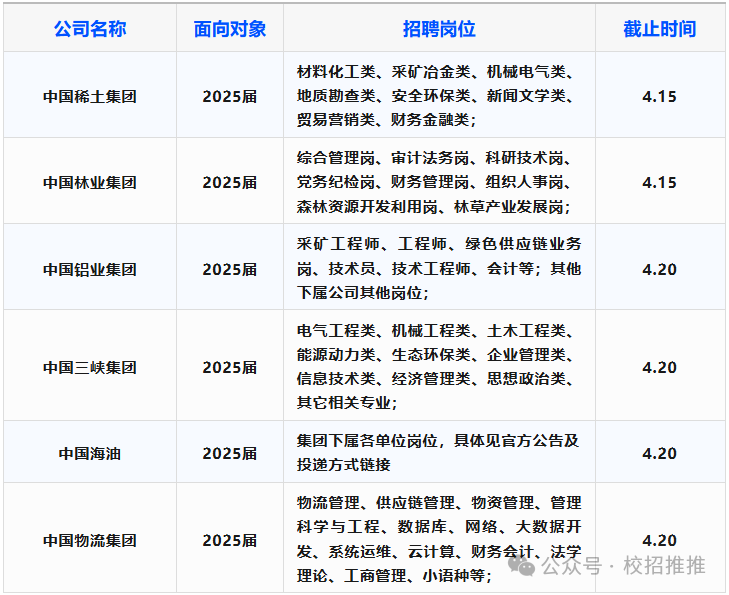Select the 中国三峡集团 company cell
Viewport: 729px width, 595px height.
pos(90,367)
